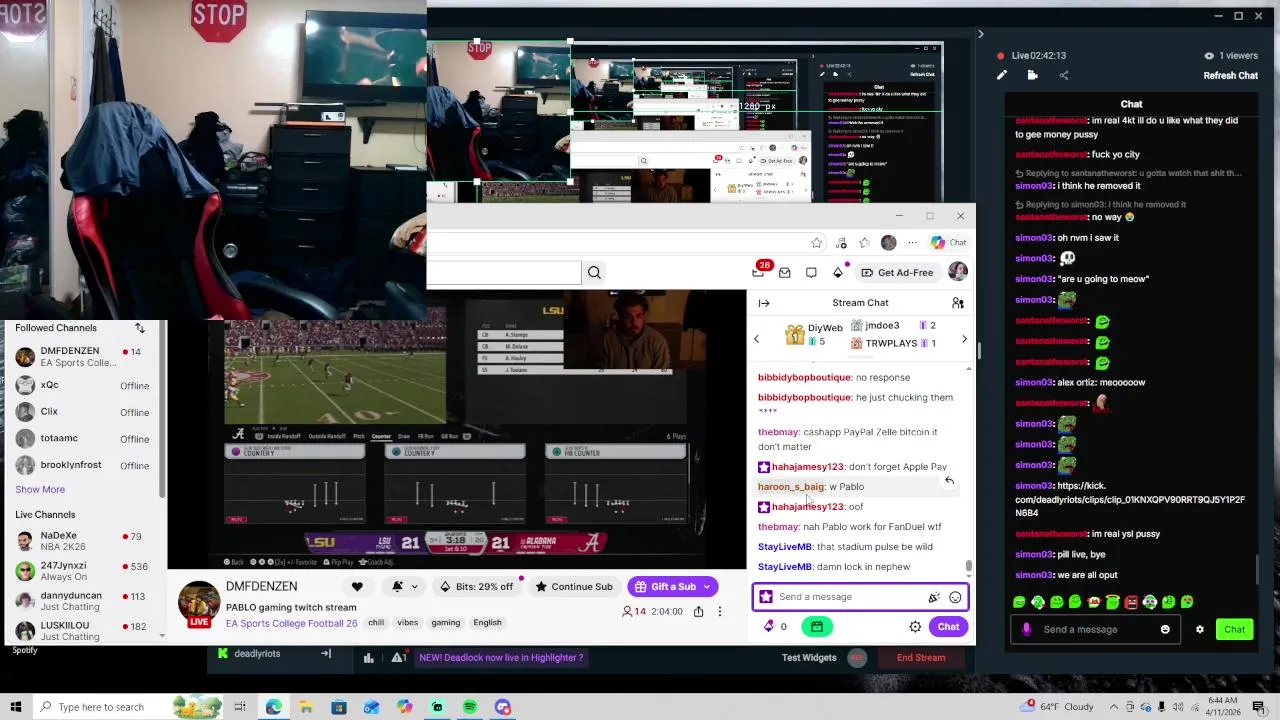
Task: Open the Twitch user avatar menu
Action: [x=957, y=272]
